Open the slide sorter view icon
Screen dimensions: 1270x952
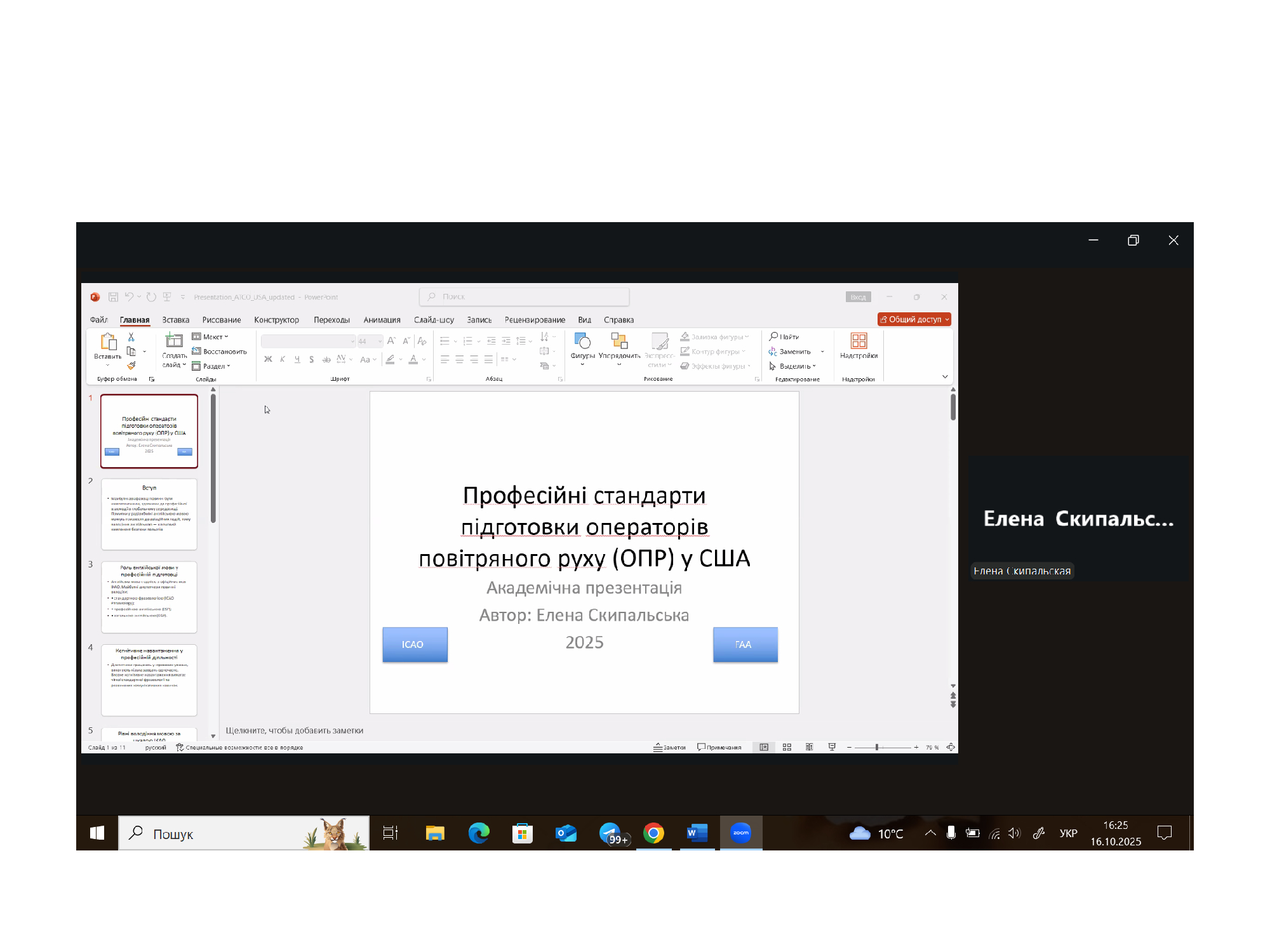787,748
